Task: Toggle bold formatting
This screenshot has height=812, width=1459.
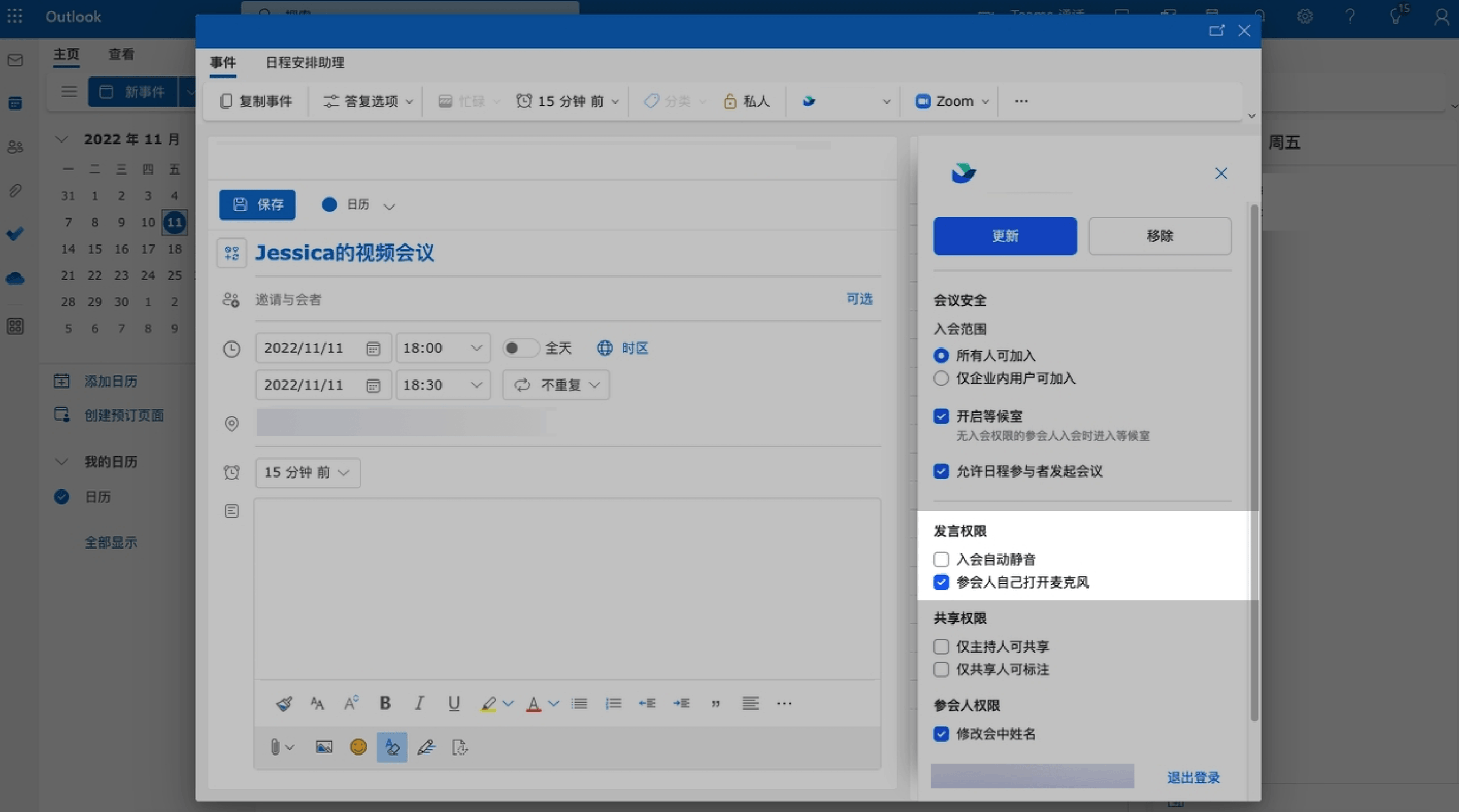Action: [385, 704]
